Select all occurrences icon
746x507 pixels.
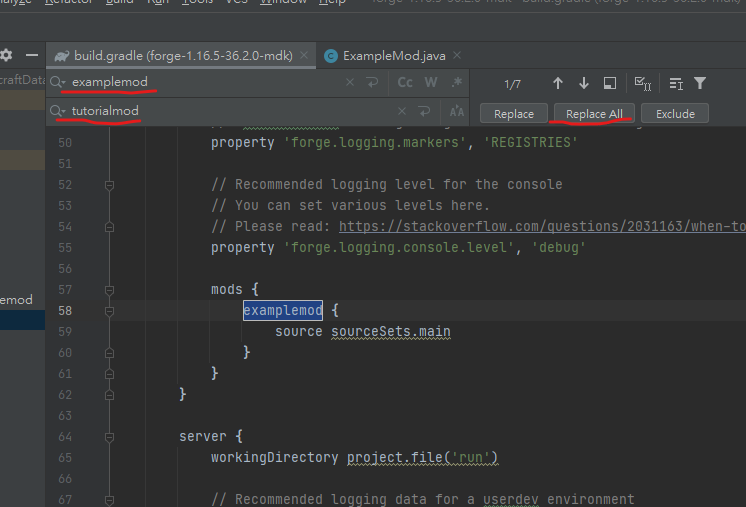[643, 84]
